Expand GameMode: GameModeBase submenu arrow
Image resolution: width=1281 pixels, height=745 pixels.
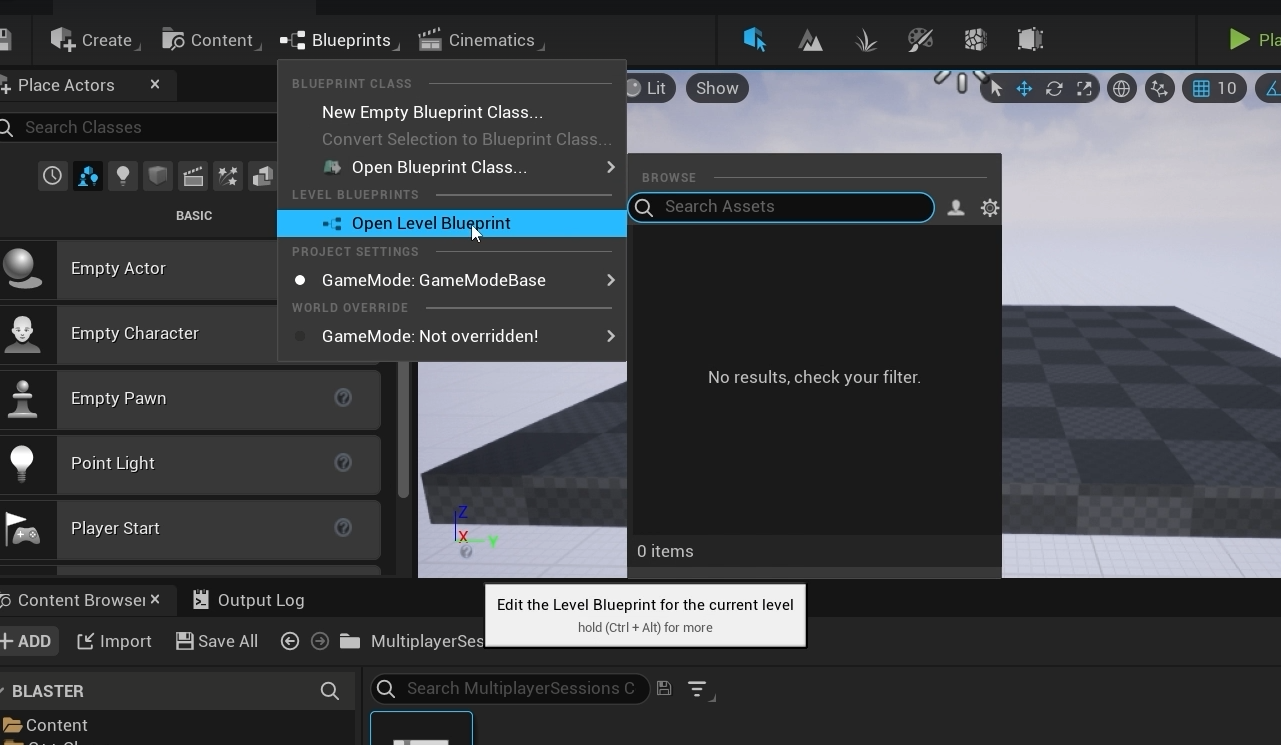tap(610, 280)
